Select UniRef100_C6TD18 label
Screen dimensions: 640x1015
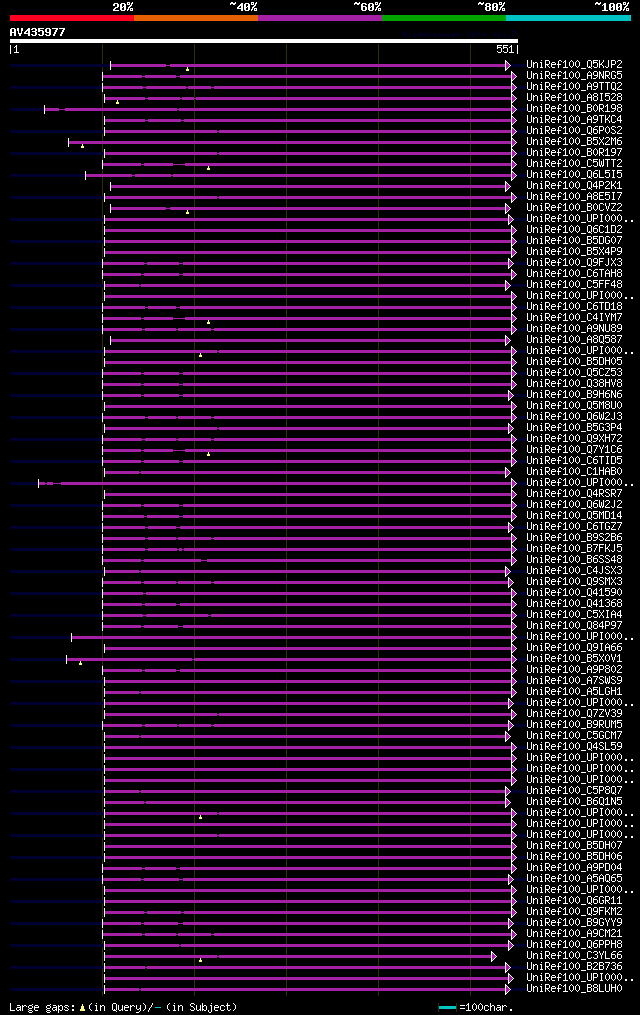click(x=574, y=307)
